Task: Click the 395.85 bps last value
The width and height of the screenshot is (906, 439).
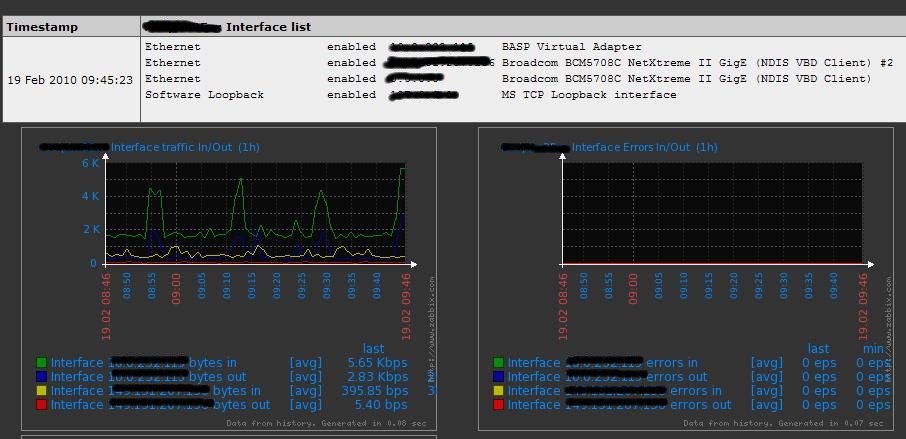Action: (374, 391)
